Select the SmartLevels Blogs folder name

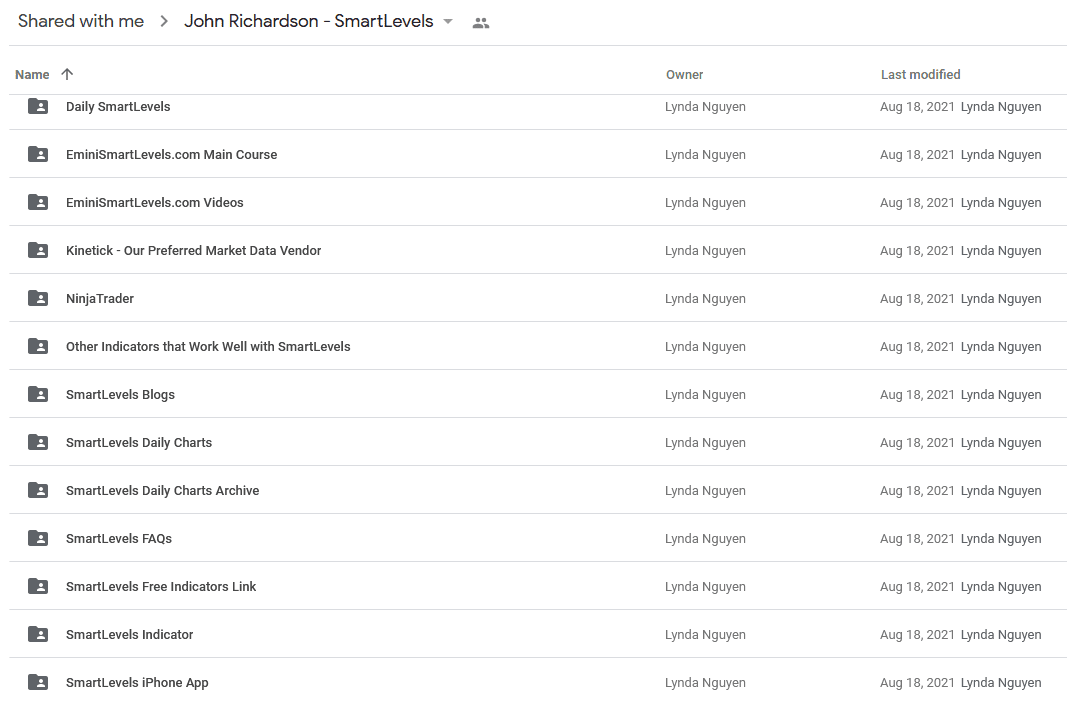(120, 395)
